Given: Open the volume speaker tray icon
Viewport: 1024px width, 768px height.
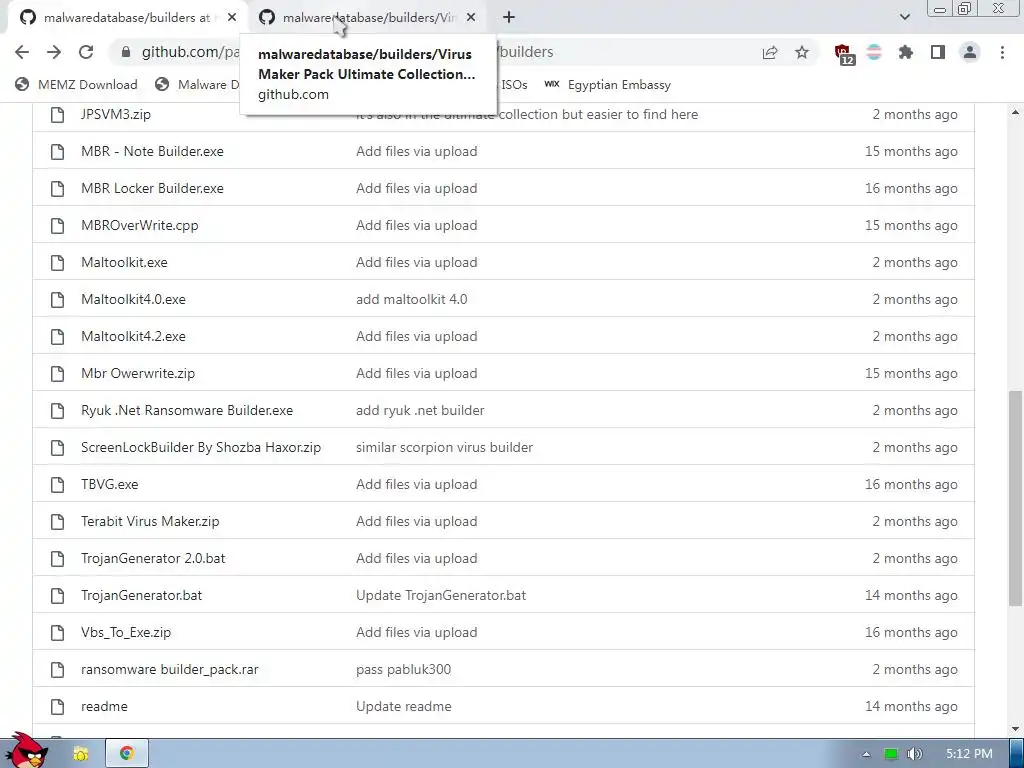Looking at the screenshot, I should click(x=914, y=754).
